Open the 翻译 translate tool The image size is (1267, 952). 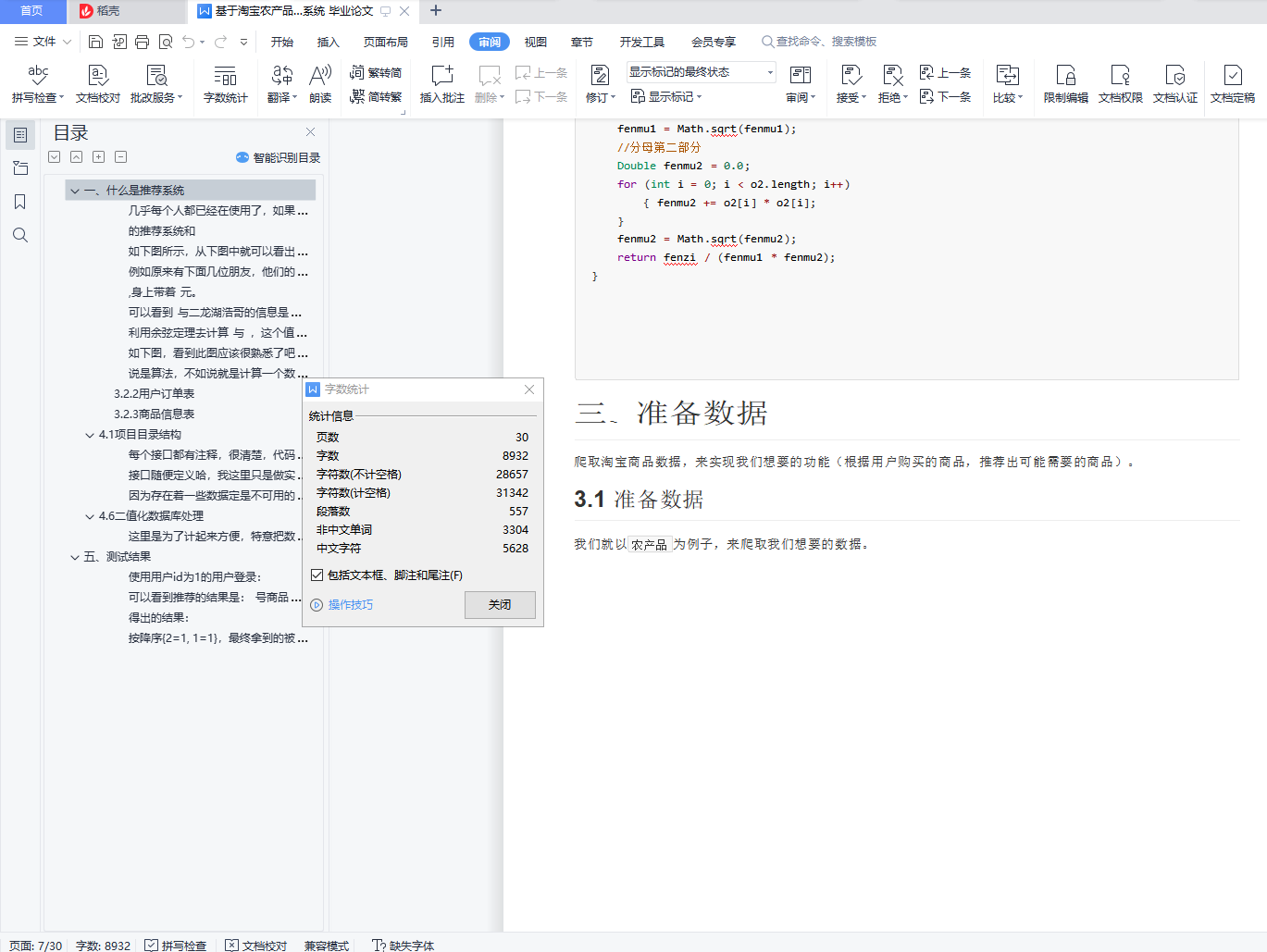tap(282, 83)
